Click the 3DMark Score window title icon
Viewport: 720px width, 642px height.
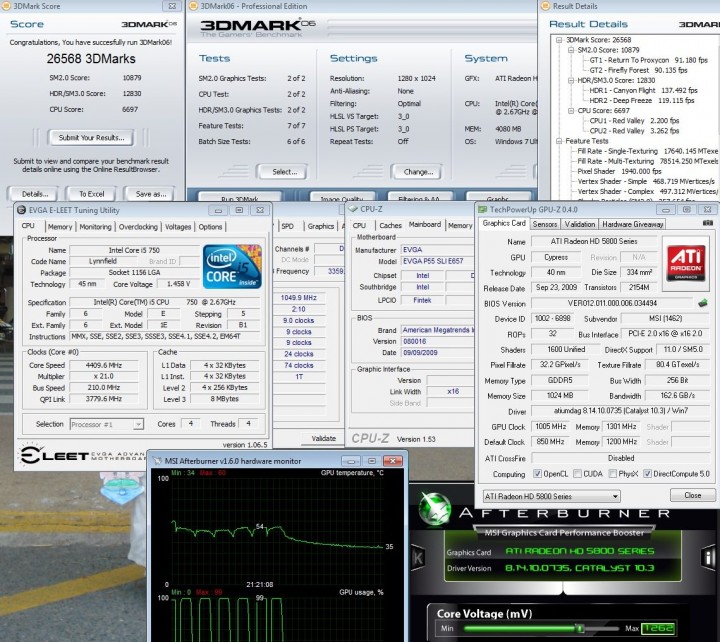coord(6,6)
